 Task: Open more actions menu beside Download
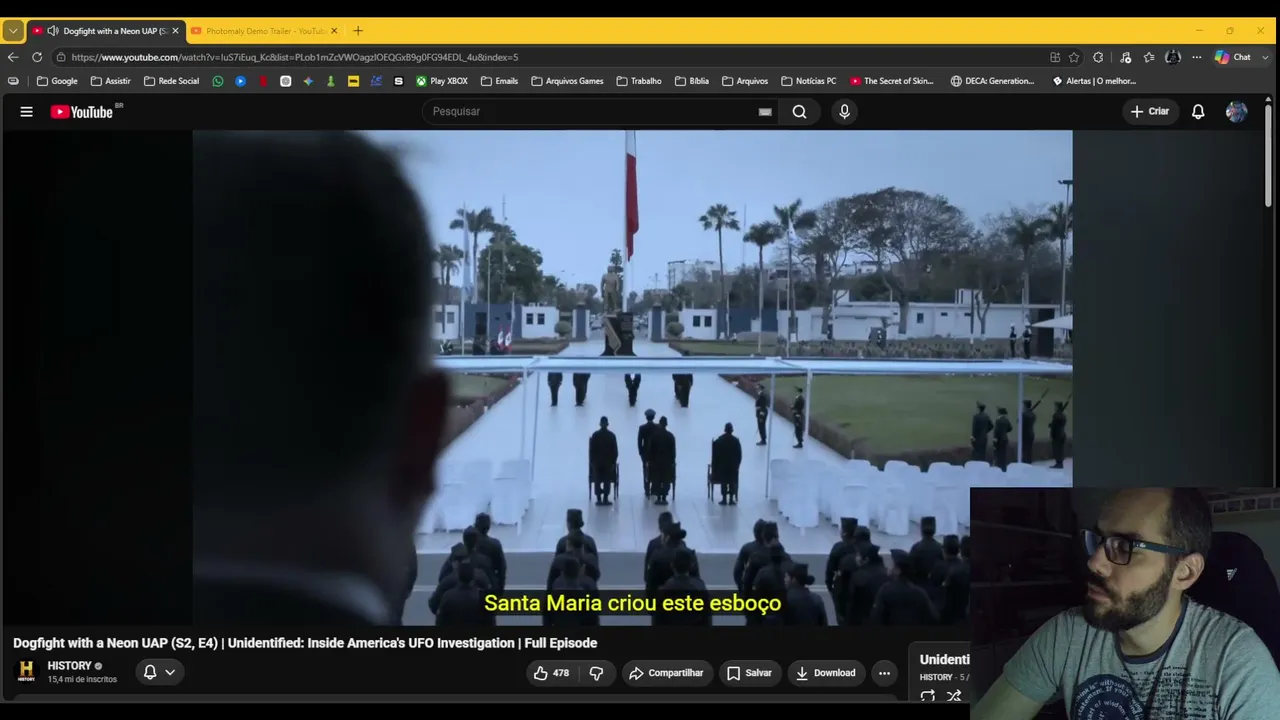coord(884,673)
